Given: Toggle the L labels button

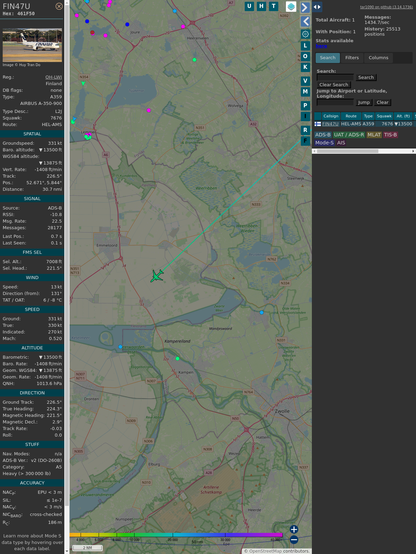Looking at the screenshot, I should click(x=305, y=46).
